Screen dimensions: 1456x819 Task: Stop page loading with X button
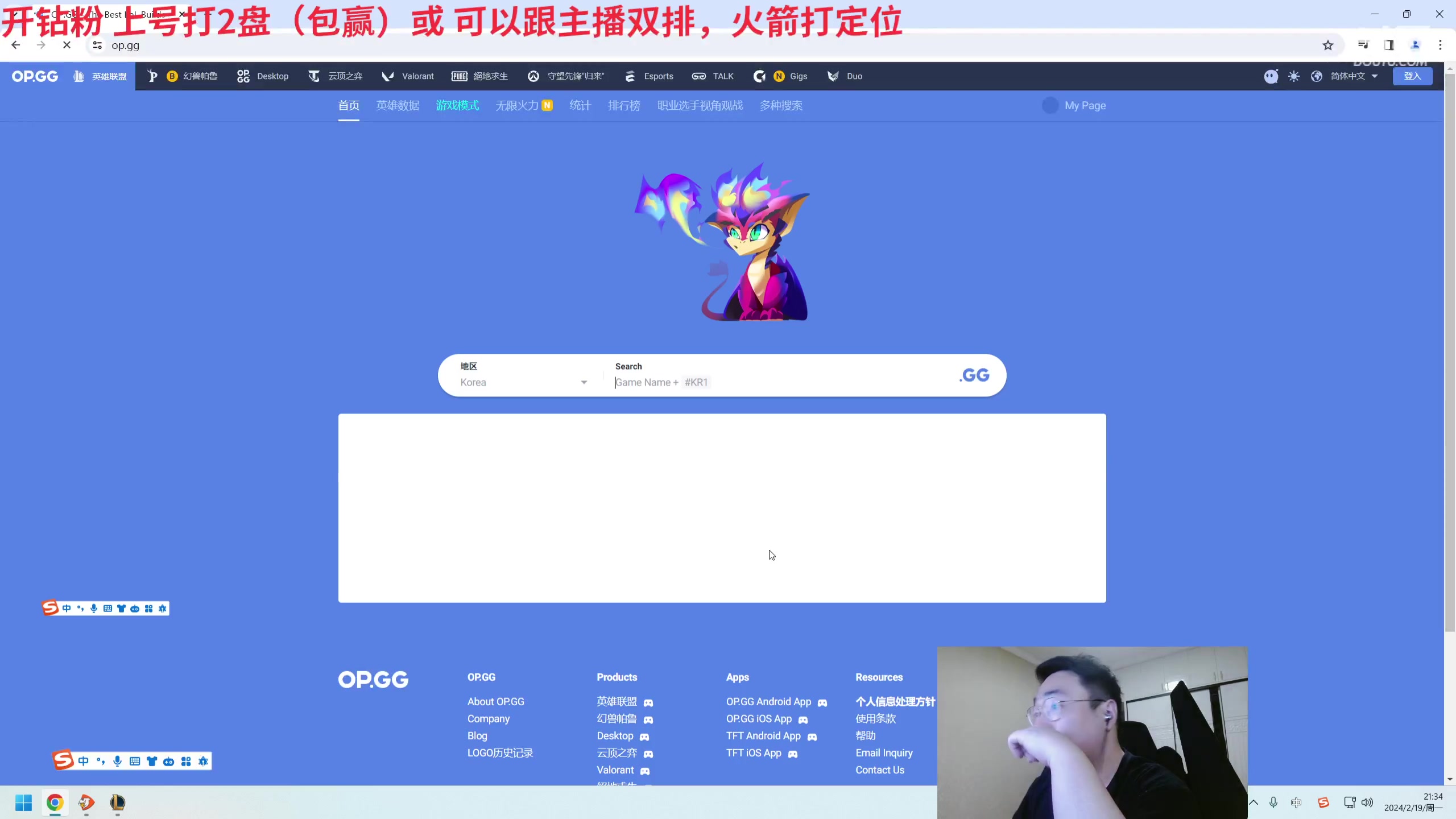coord(67,45)
